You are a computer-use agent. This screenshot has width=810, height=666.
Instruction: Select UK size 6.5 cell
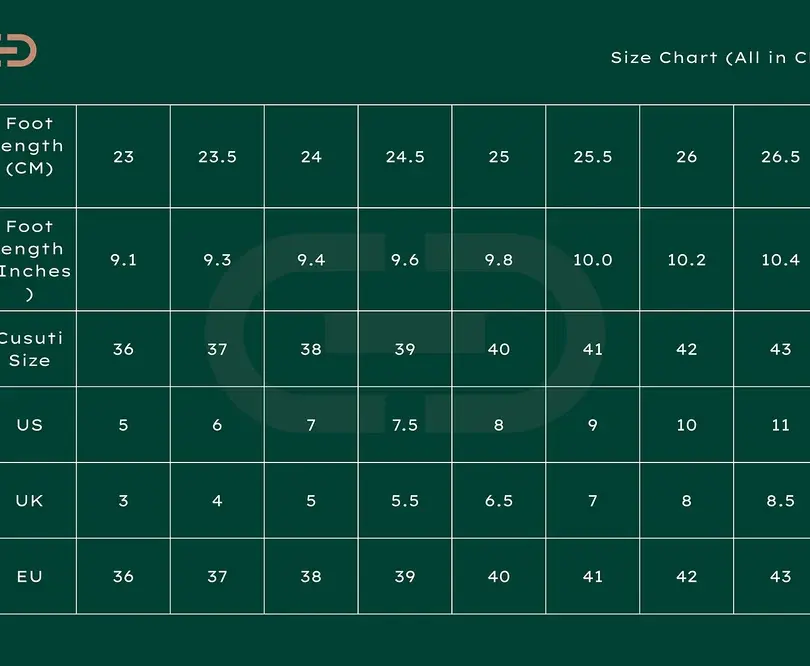pos(499,501)
